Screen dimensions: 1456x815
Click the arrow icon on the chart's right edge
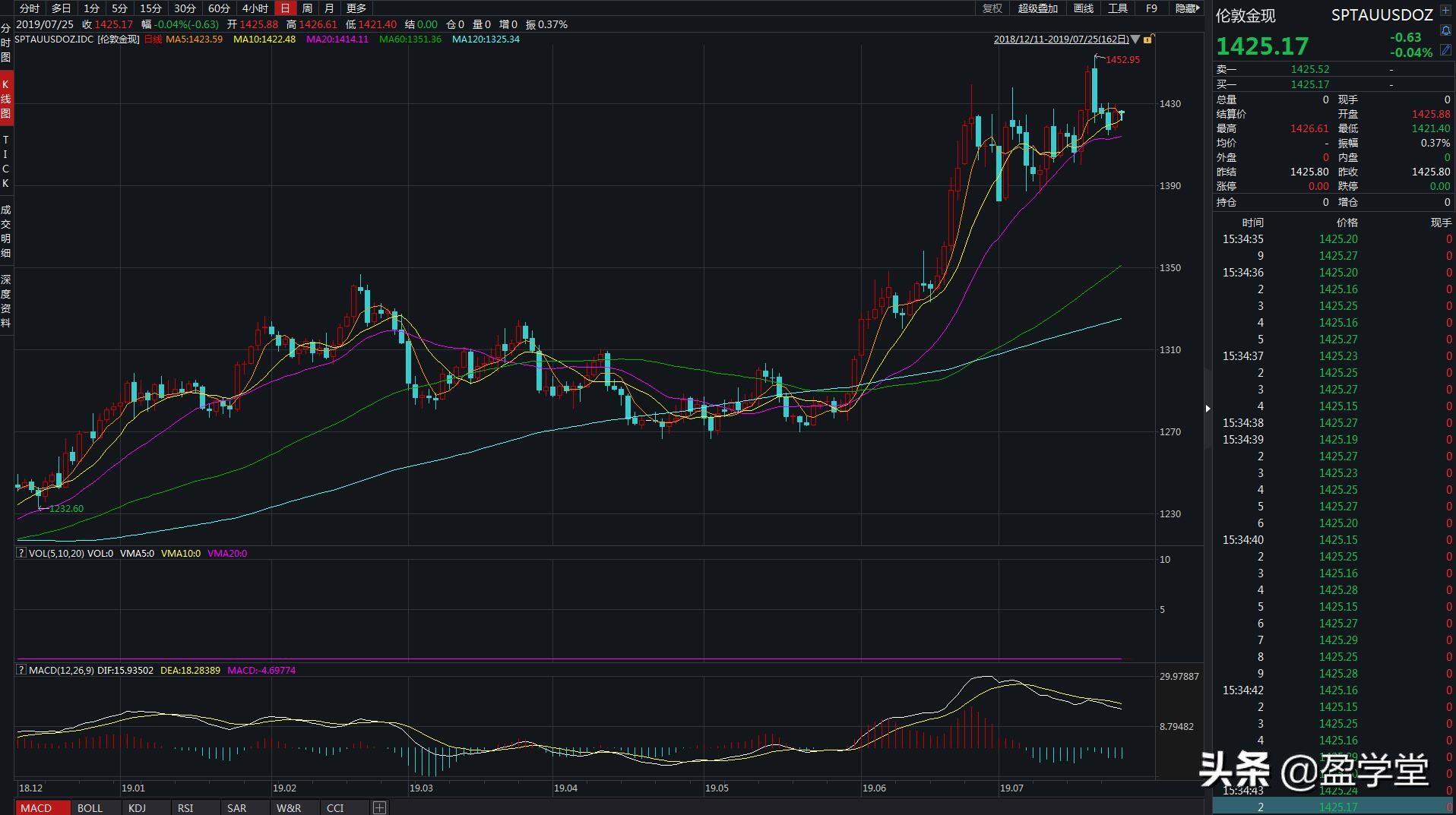pos(1208,408)
